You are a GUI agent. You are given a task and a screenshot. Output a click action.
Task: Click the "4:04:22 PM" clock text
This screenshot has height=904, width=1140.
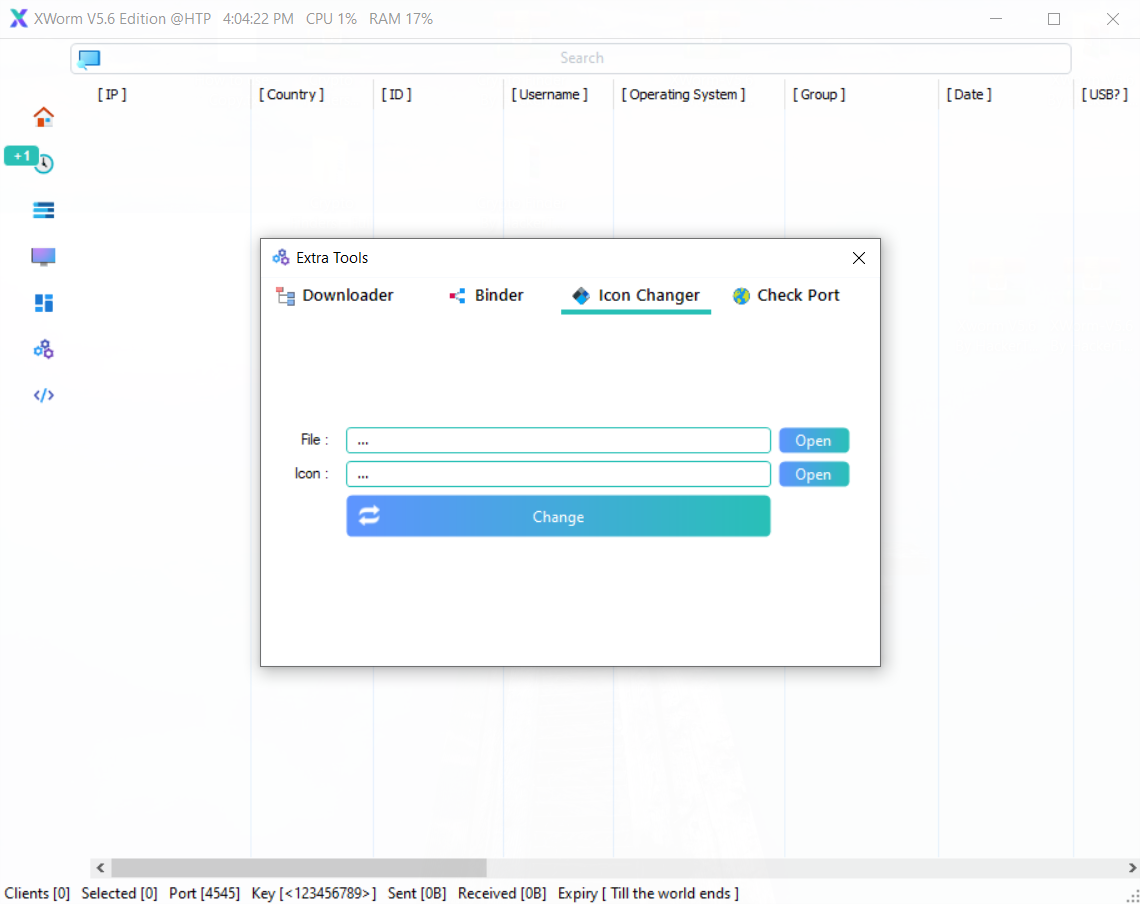(258, 19)
